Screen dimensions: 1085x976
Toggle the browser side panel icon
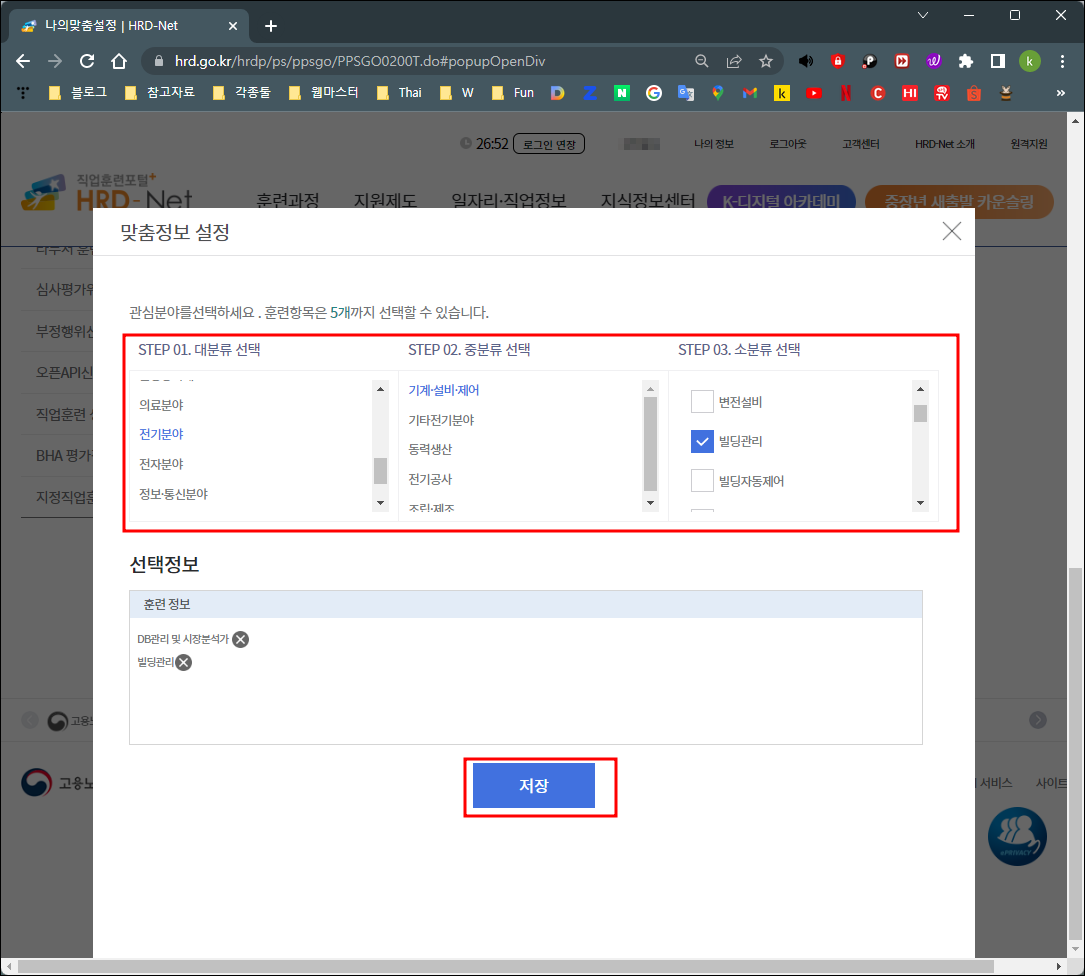[x=997, y=61]
